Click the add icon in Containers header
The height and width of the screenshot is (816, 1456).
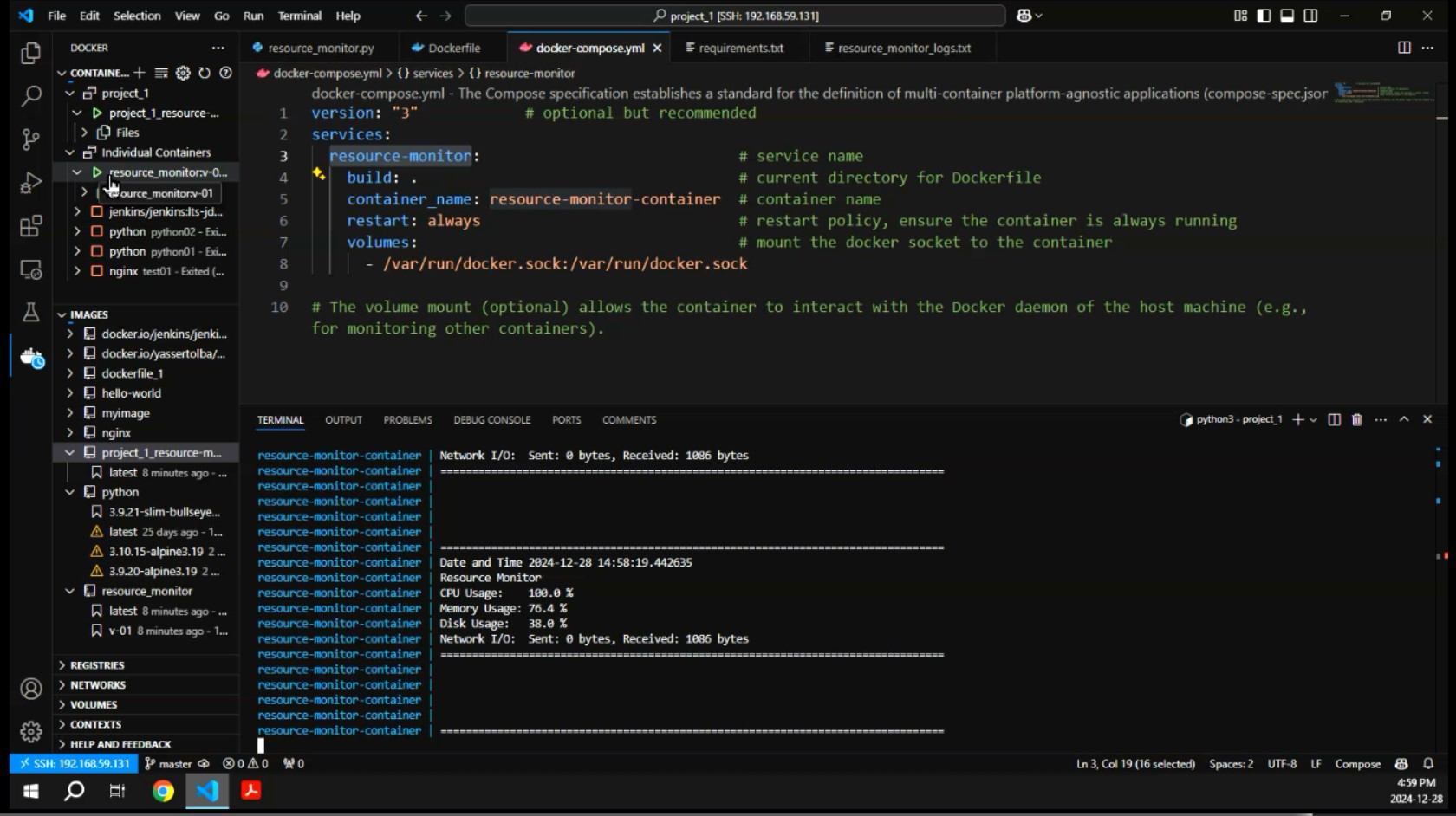tap(140, 73)
